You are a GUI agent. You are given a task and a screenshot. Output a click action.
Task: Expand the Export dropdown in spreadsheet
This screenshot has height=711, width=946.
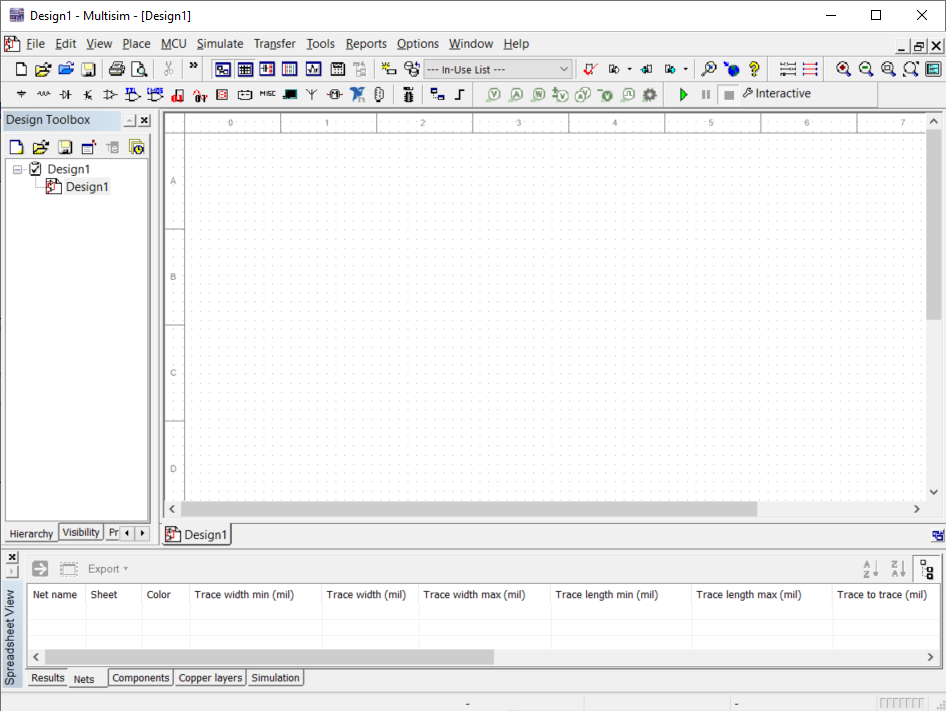point(108,569)
